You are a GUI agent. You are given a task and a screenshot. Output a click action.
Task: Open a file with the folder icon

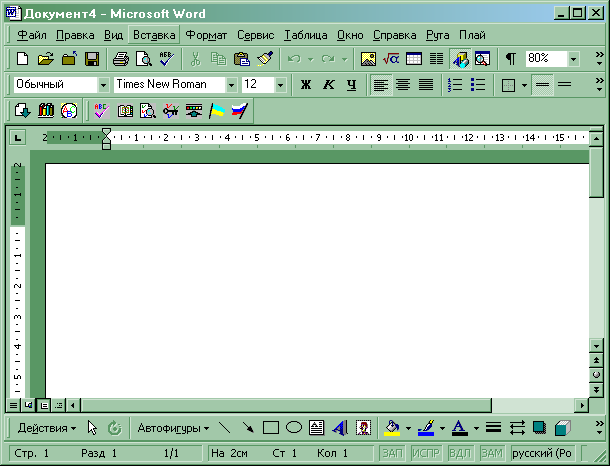(46, 59)
